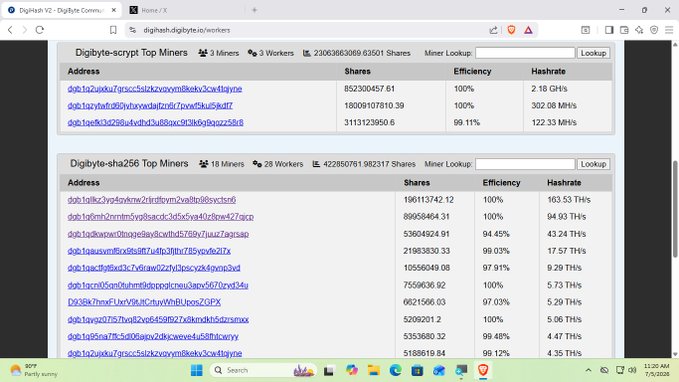Launch Copilot from taskbar
Screen dimensions: 679x382
352,370
